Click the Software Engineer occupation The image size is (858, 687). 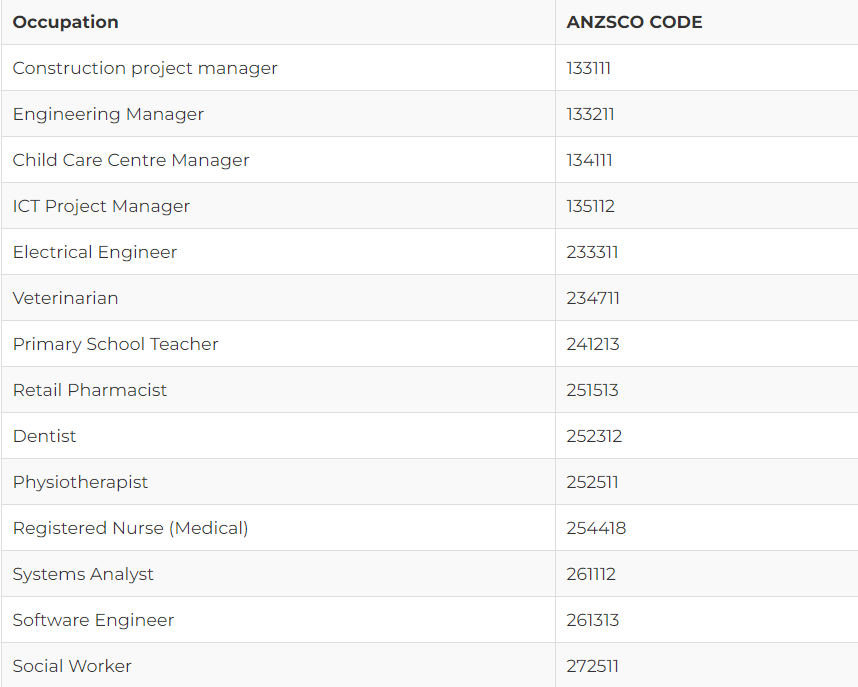click(93, 620)
